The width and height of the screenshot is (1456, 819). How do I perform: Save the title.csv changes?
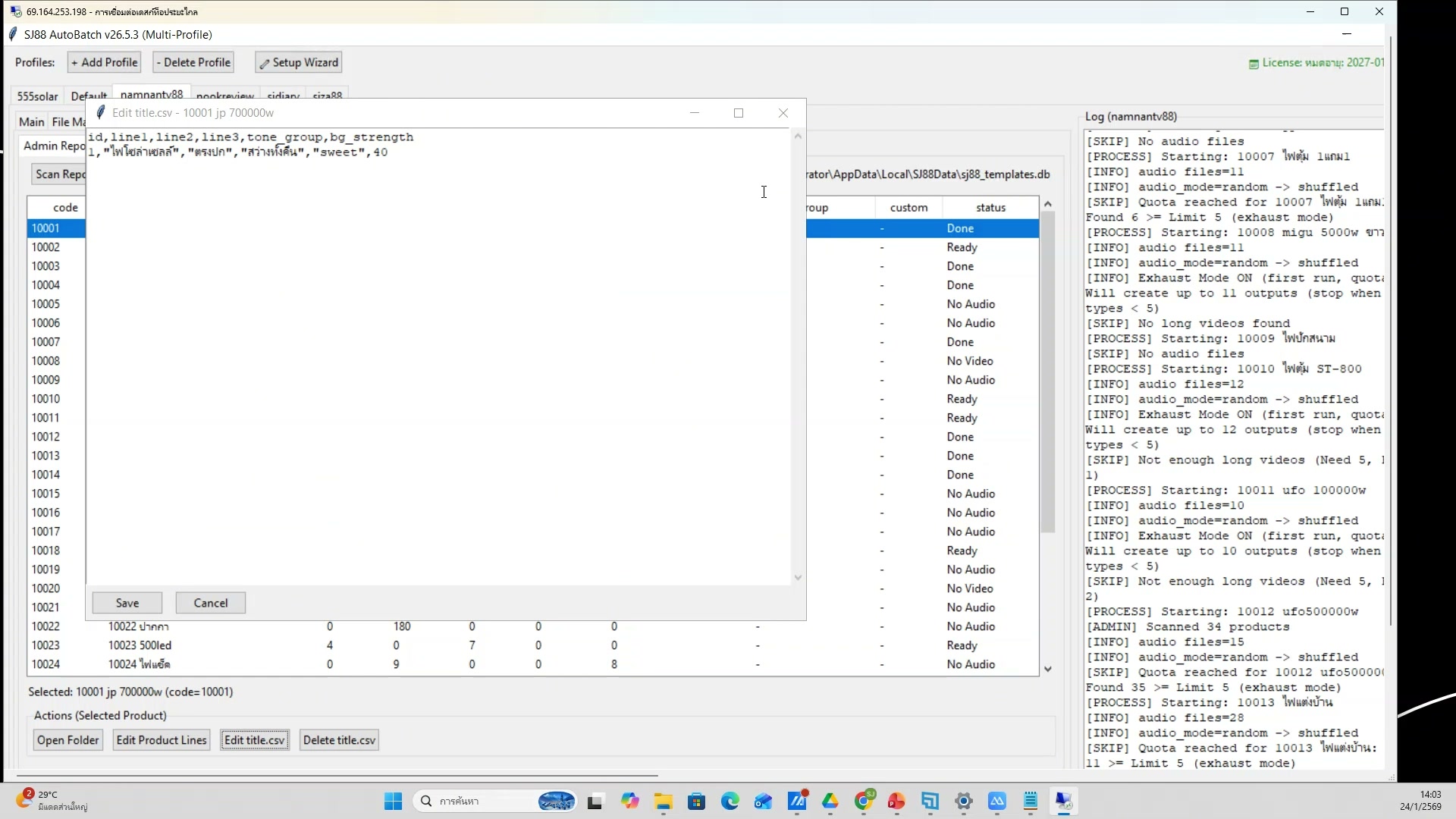tap(127, 602)
